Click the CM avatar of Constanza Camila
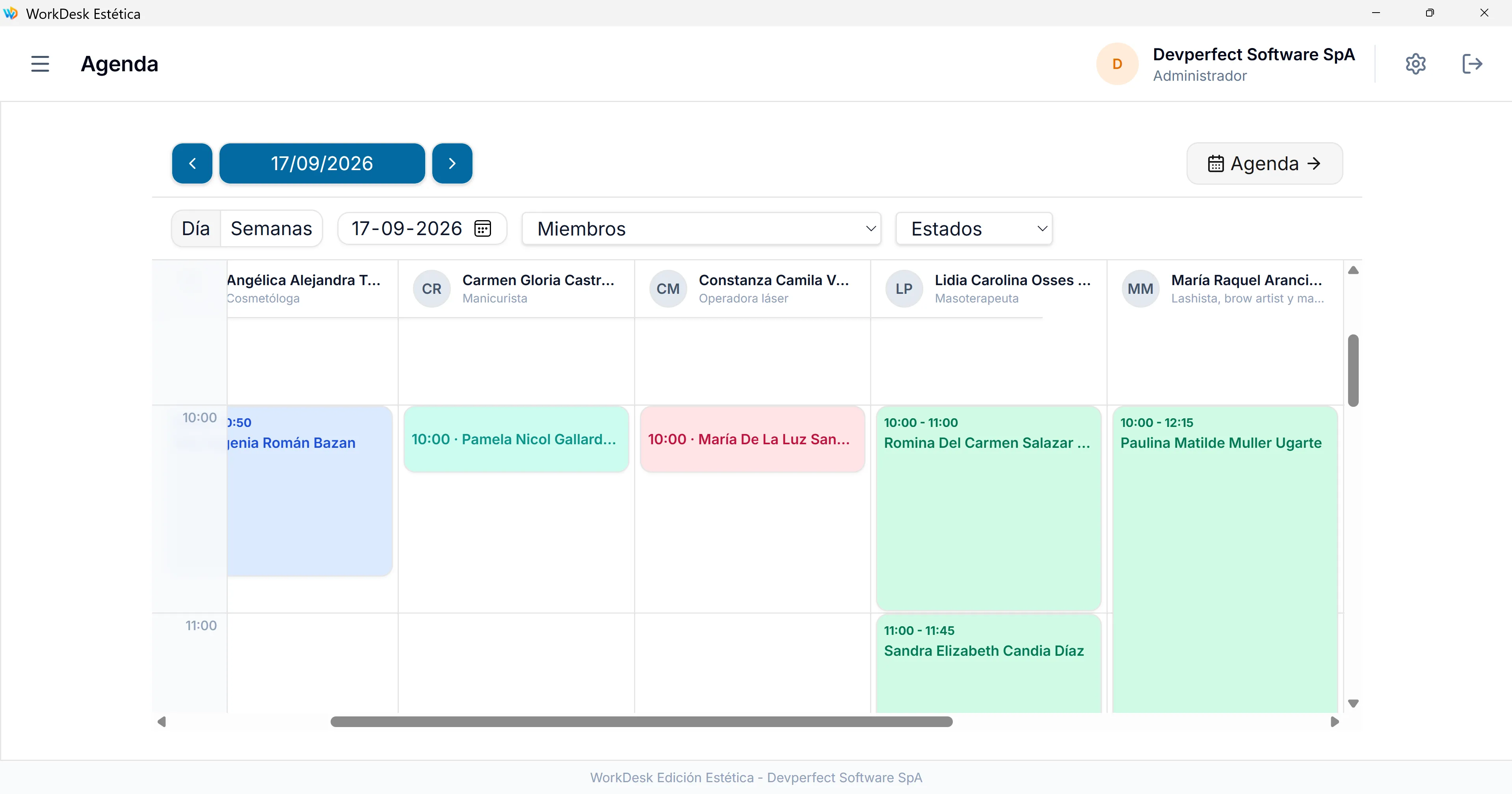This screenshot has height=794, width=1512. tap(668, 289)
